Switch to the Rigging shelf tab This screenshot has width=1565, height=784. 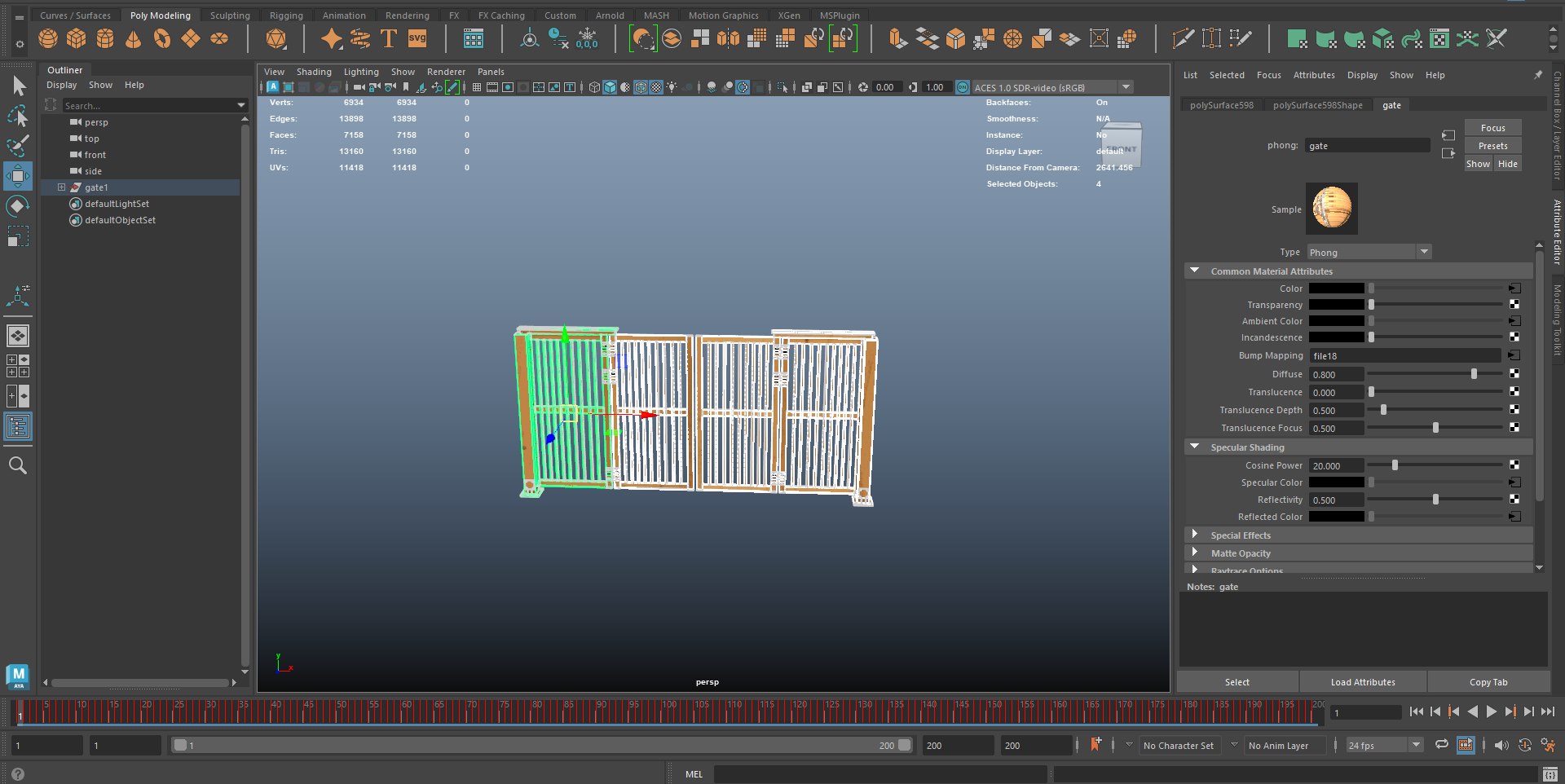coord(286,15)
